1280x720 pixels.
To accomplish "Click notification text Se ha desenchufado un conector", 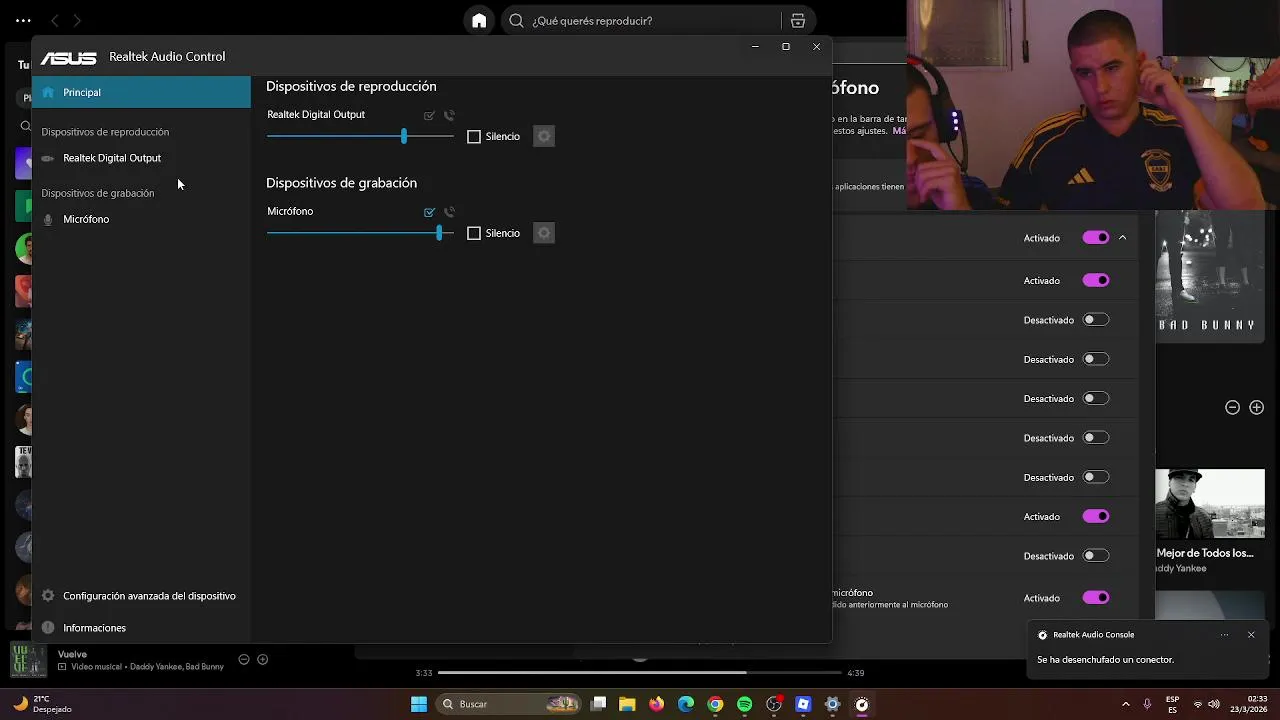I will pos(1105,660).
